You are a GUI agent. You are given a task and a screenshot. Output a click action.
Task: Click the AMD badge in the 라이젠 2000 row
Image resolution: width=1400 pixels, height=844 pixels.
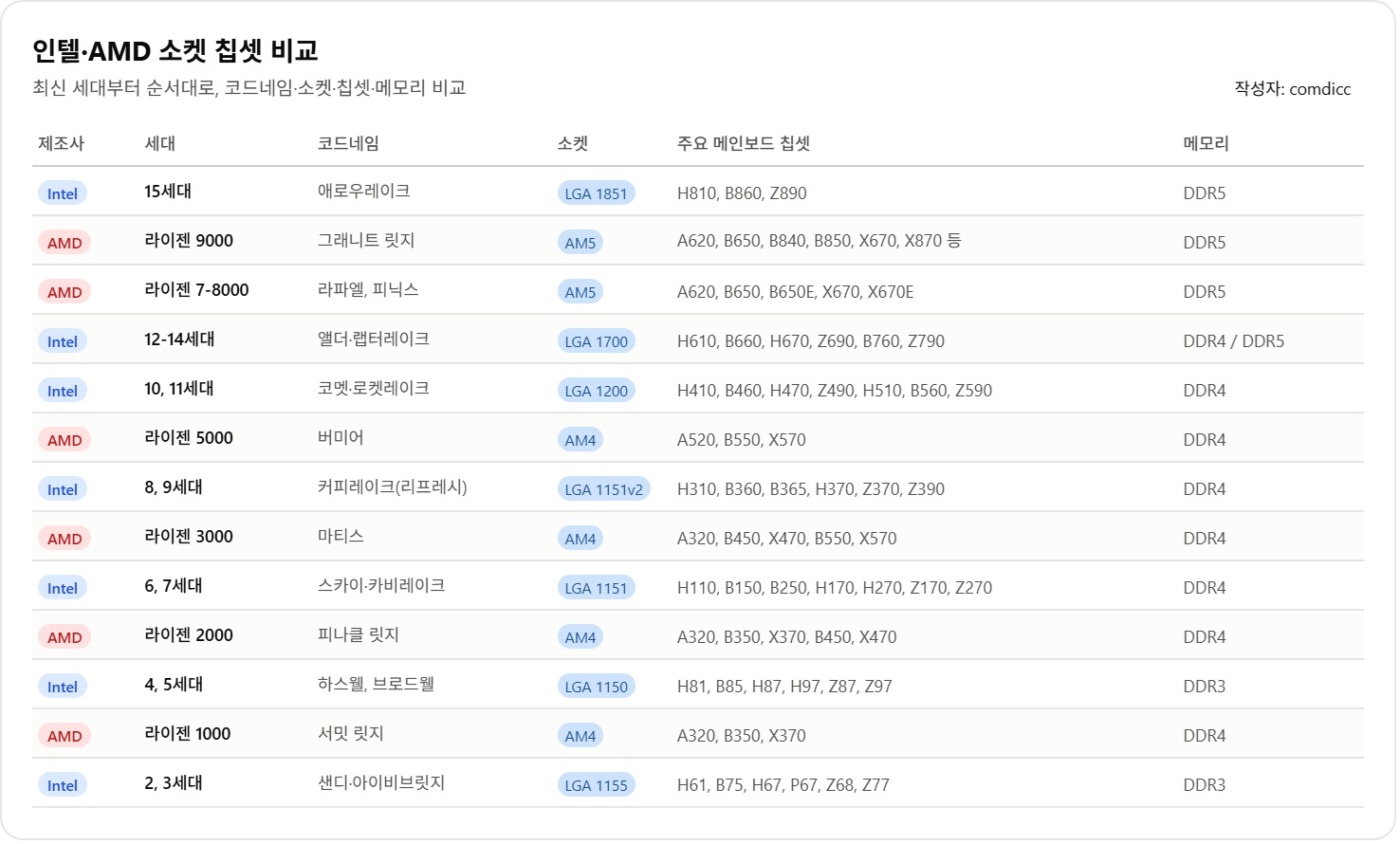(x=64, y=637)
